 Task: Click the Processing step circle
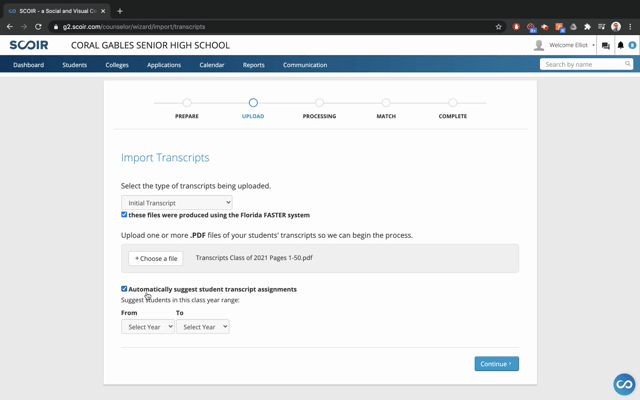[320, 102]
